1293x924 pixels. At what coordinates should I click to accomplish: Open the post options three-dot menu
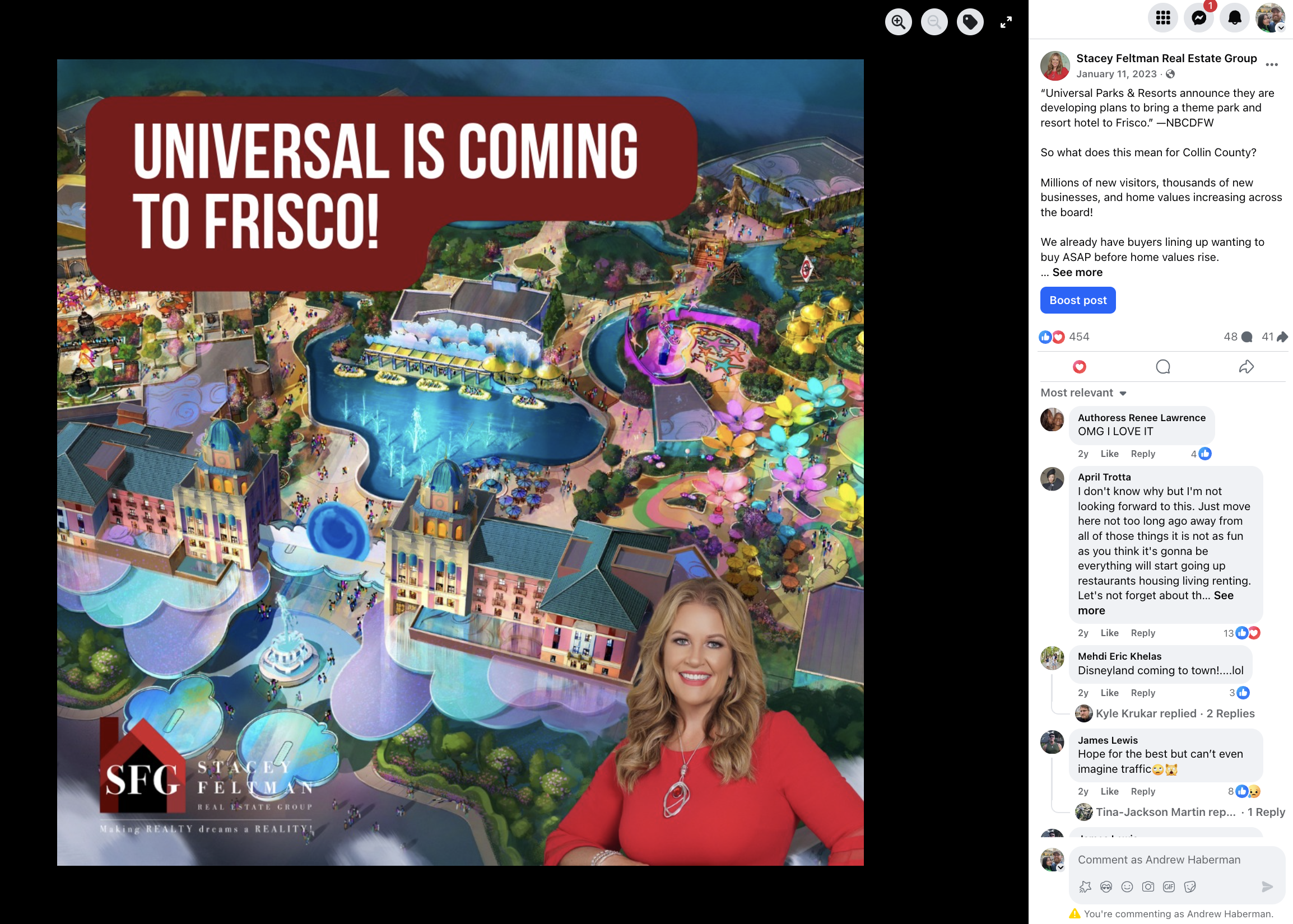(x=1271, y=64)
